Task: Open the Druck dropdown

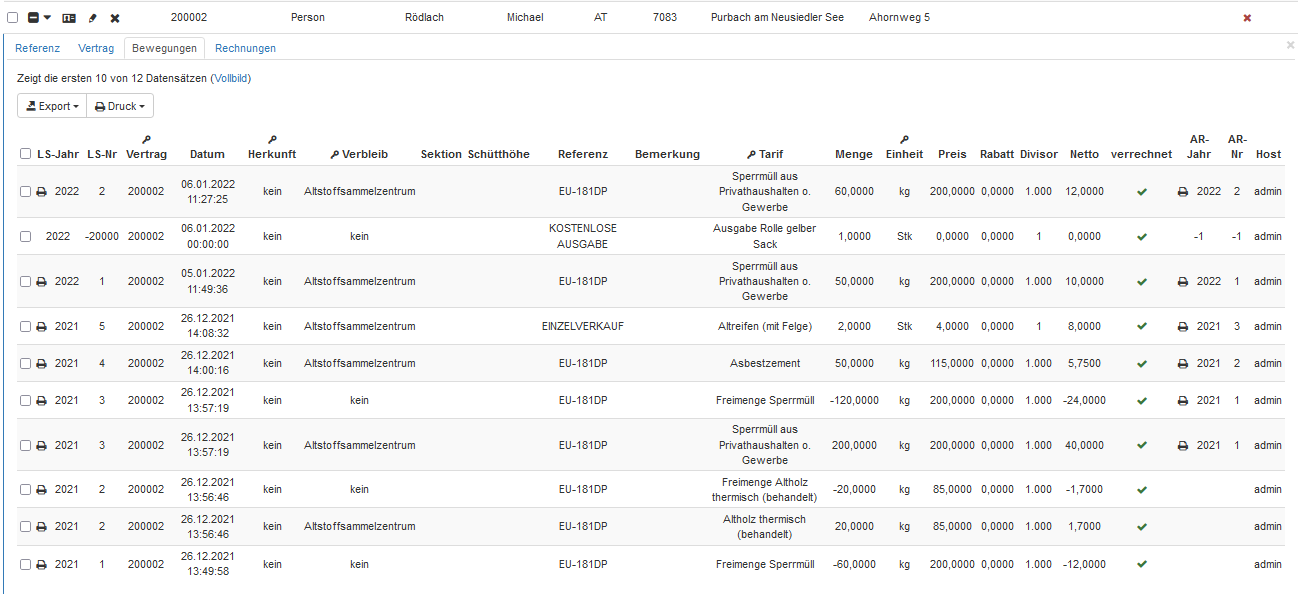Action: 120,106
